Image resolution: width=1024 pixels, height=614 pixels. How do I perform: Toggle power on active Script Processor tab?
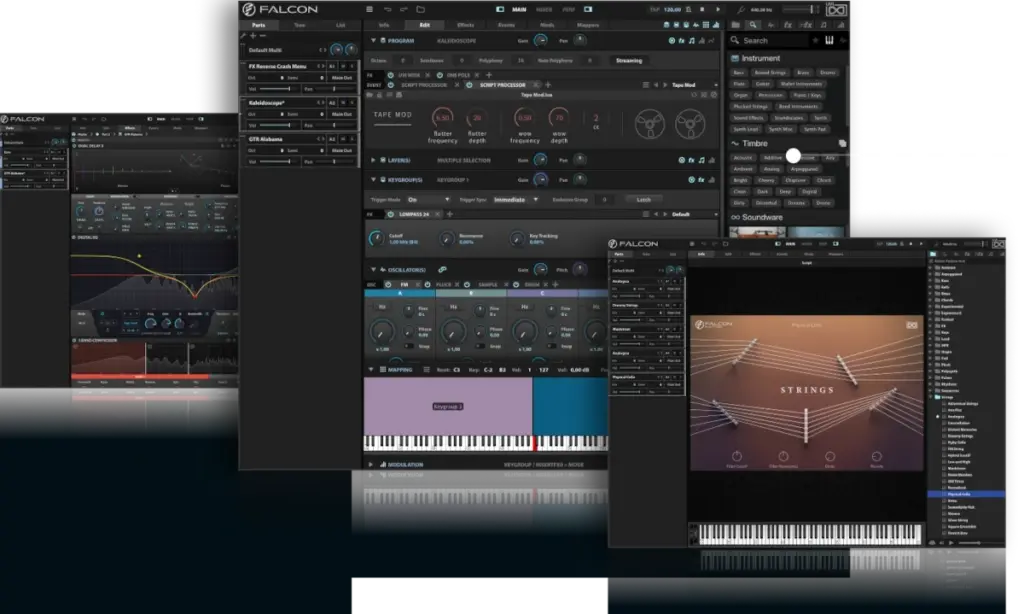pyautogui.click(x=471, y=85)
